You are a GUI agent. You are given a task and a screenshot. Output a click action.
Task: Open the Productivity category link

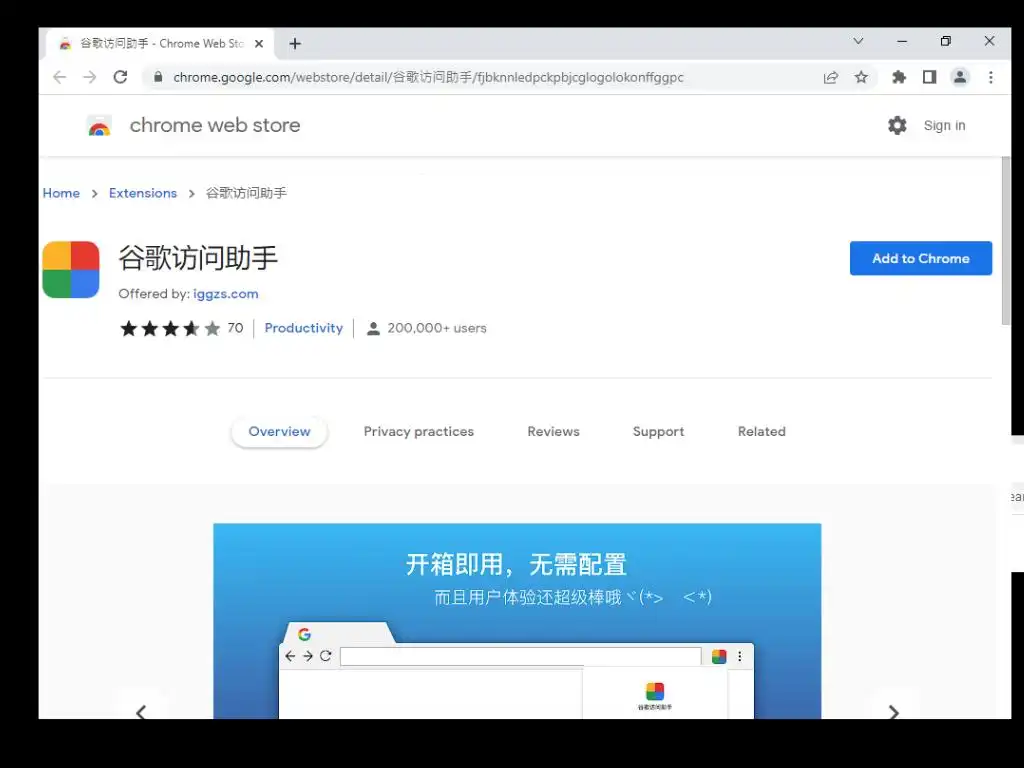304,328
